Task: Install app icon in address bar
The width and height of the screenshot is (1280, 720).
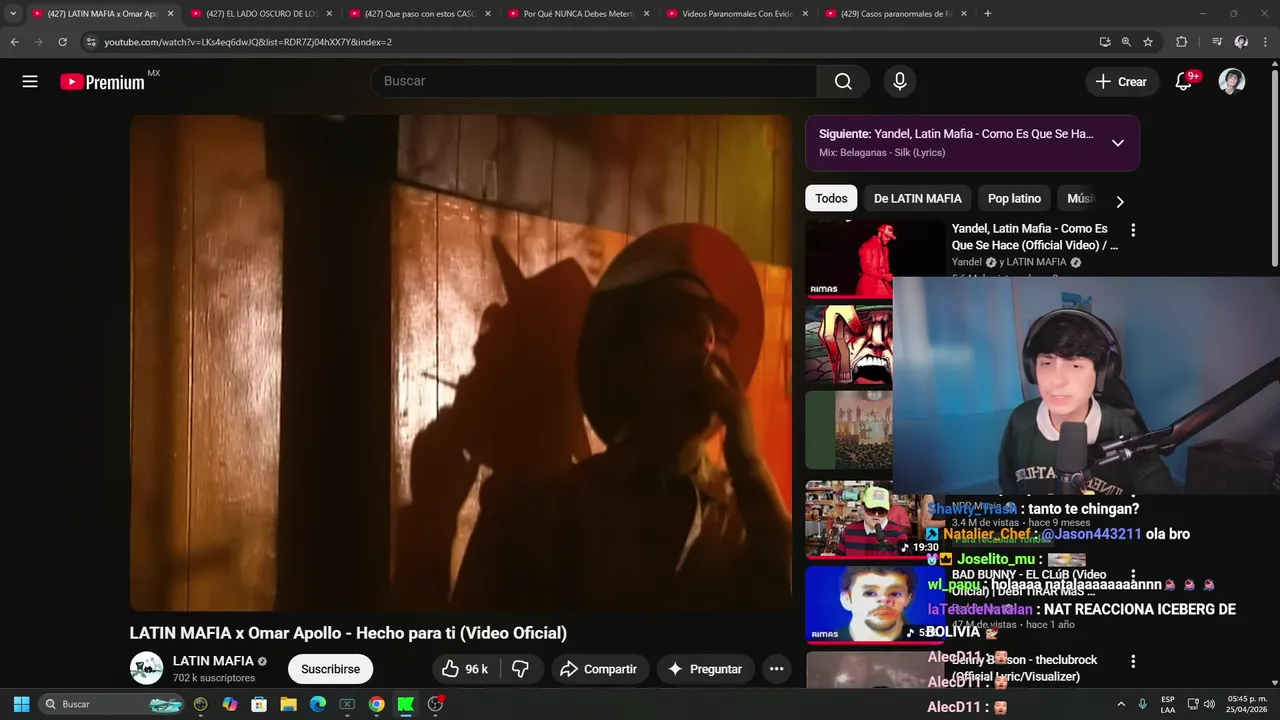Action: pos(1104,42)
